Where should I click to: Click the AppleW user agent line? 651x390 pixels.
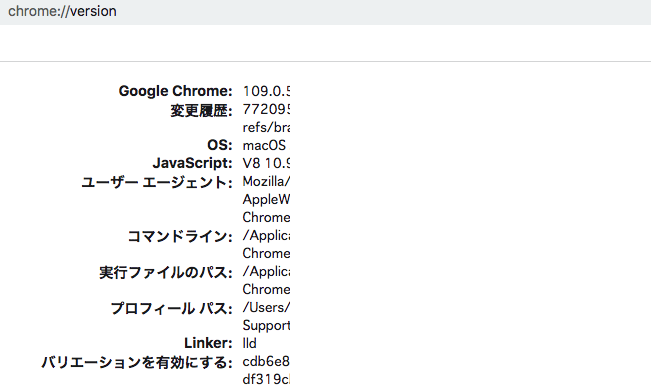coord(266,199)
